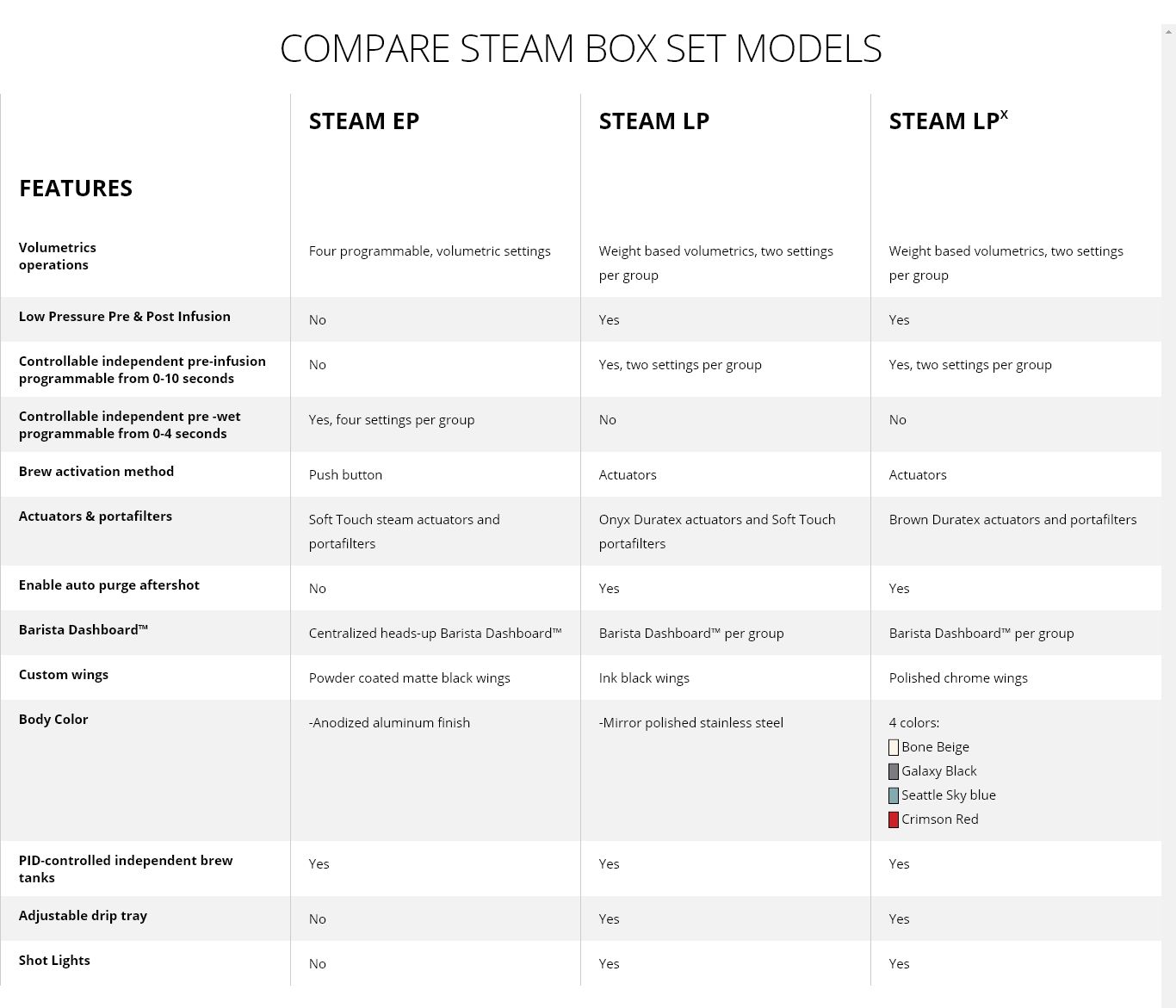Pick the Crimson Red color swatch
The height and width of the screenshot is (1008, 1176).
(894, 819)
